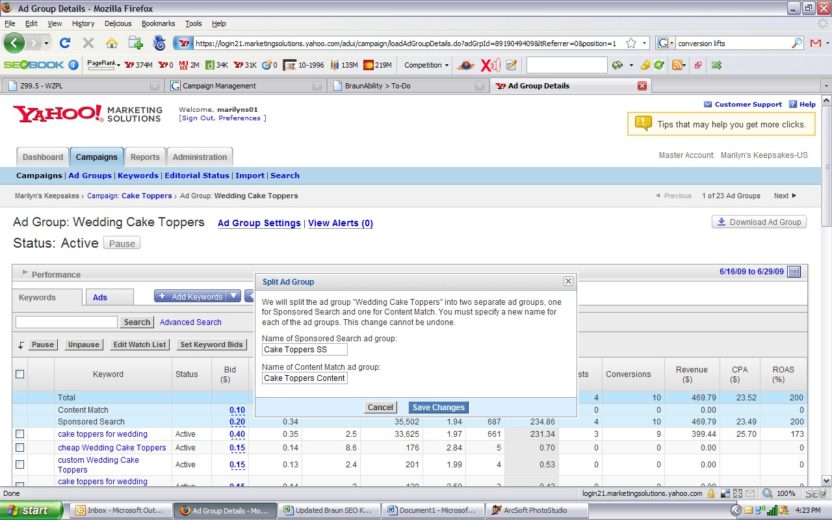Image resolution: width=832 pixels, height=520 pixels.
Task: Click the Windows Start button
Action: point(31,510)
